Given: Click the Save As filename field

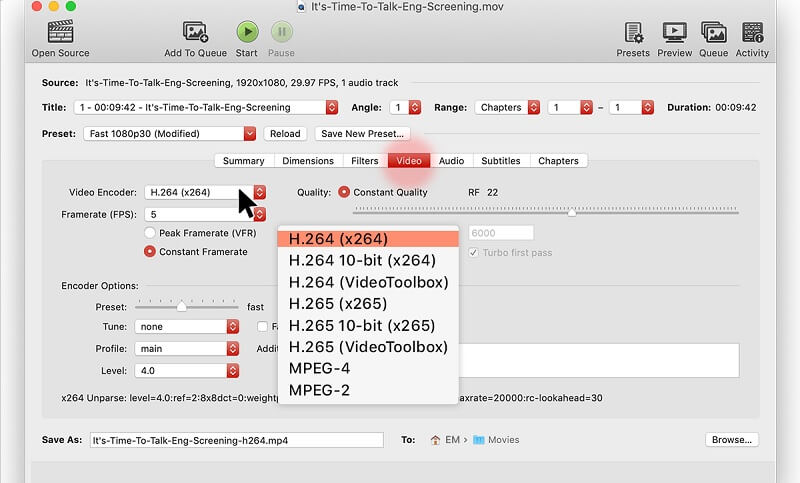Looking at the screenshot, I should click(236, 440).
